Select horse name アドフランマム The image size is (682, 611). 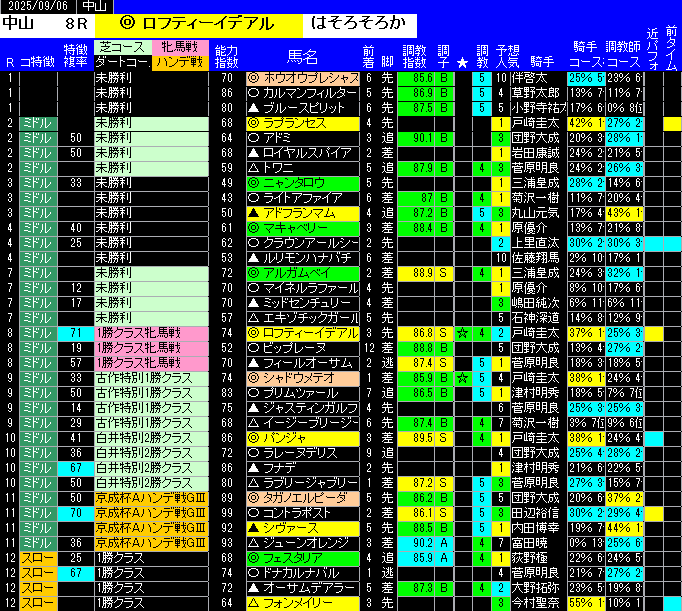click(303, 213)
